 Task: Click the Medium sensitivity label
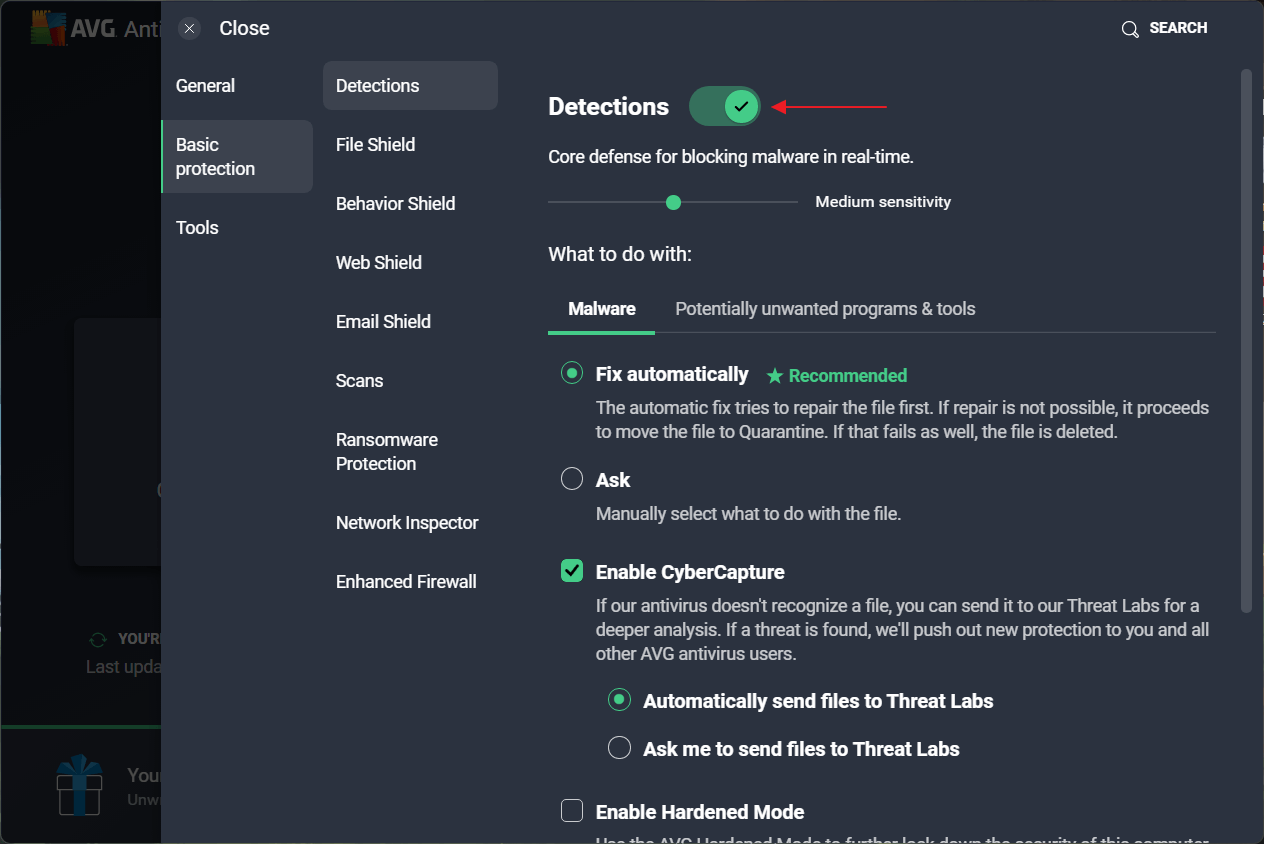point(883,202)
